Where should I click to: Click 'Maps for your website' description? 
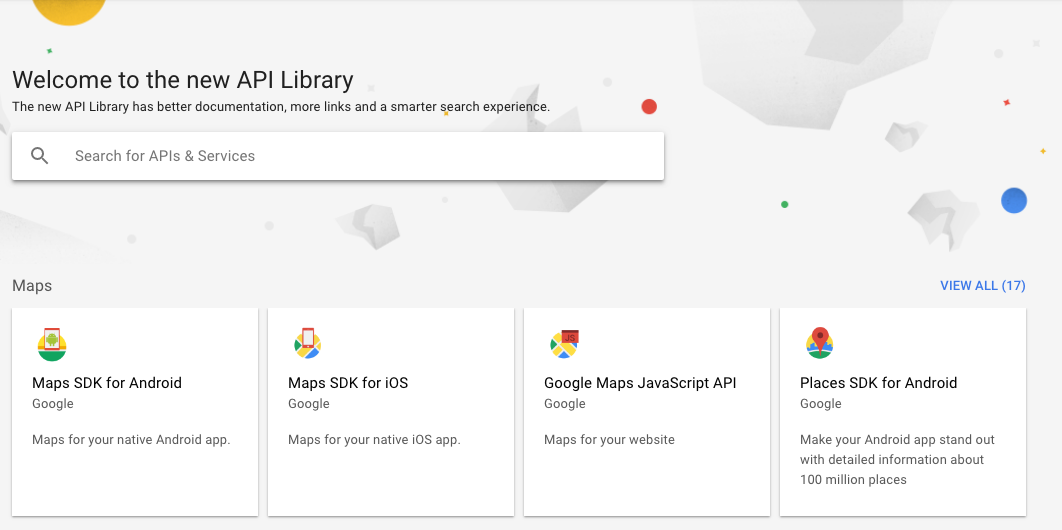[610, 440]
